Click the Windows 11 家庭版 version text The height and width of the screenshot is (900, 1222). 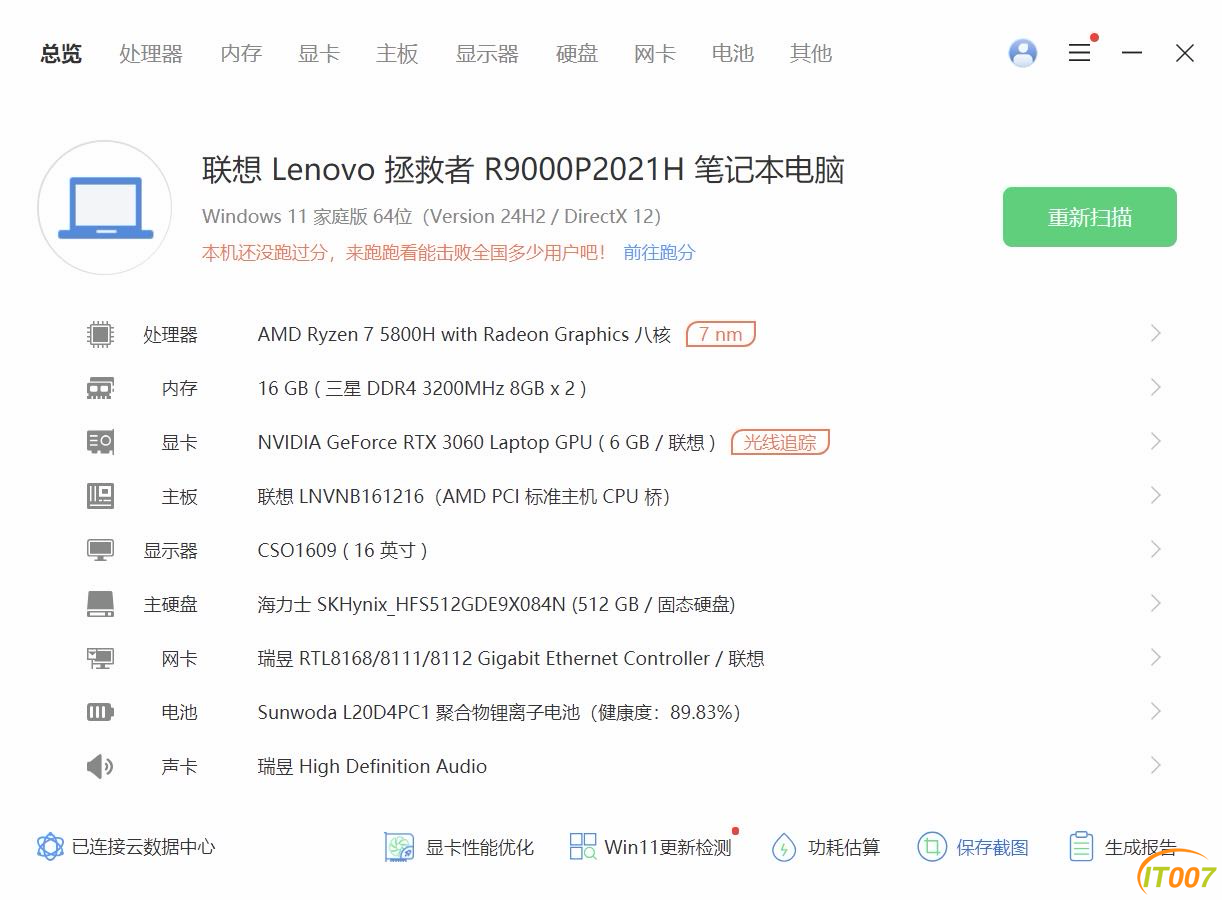click(431, 217)
